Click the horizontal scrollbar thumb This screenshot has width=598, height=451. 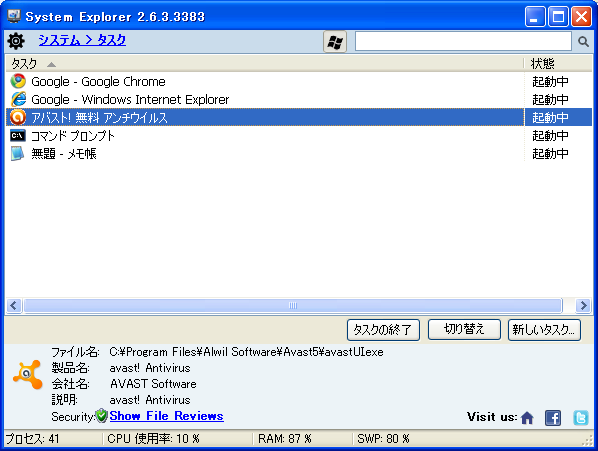click(293, 305)
